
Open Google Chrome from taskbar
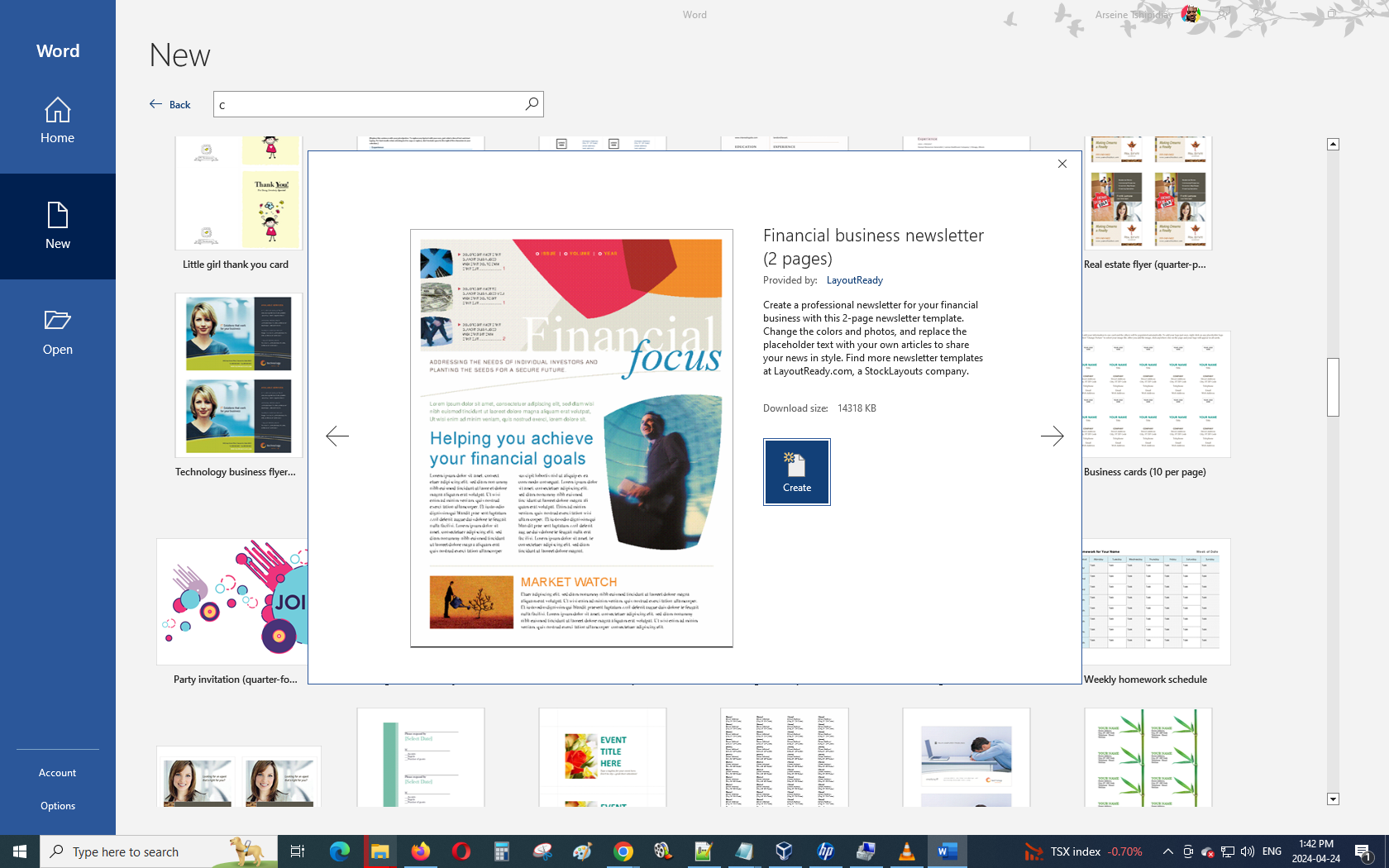pyautogui.click(x=623, y=851)
